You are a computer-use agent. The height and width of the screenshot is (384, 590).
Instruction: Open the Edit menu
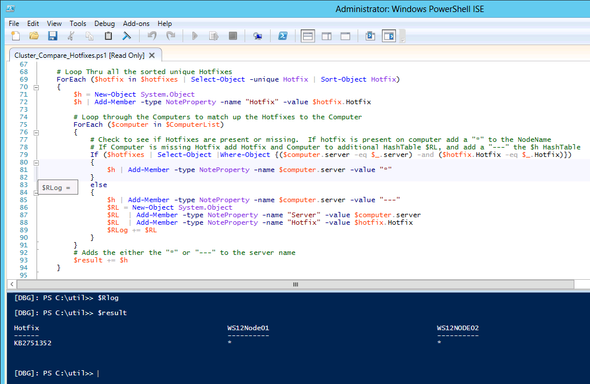tap(33, 23)
